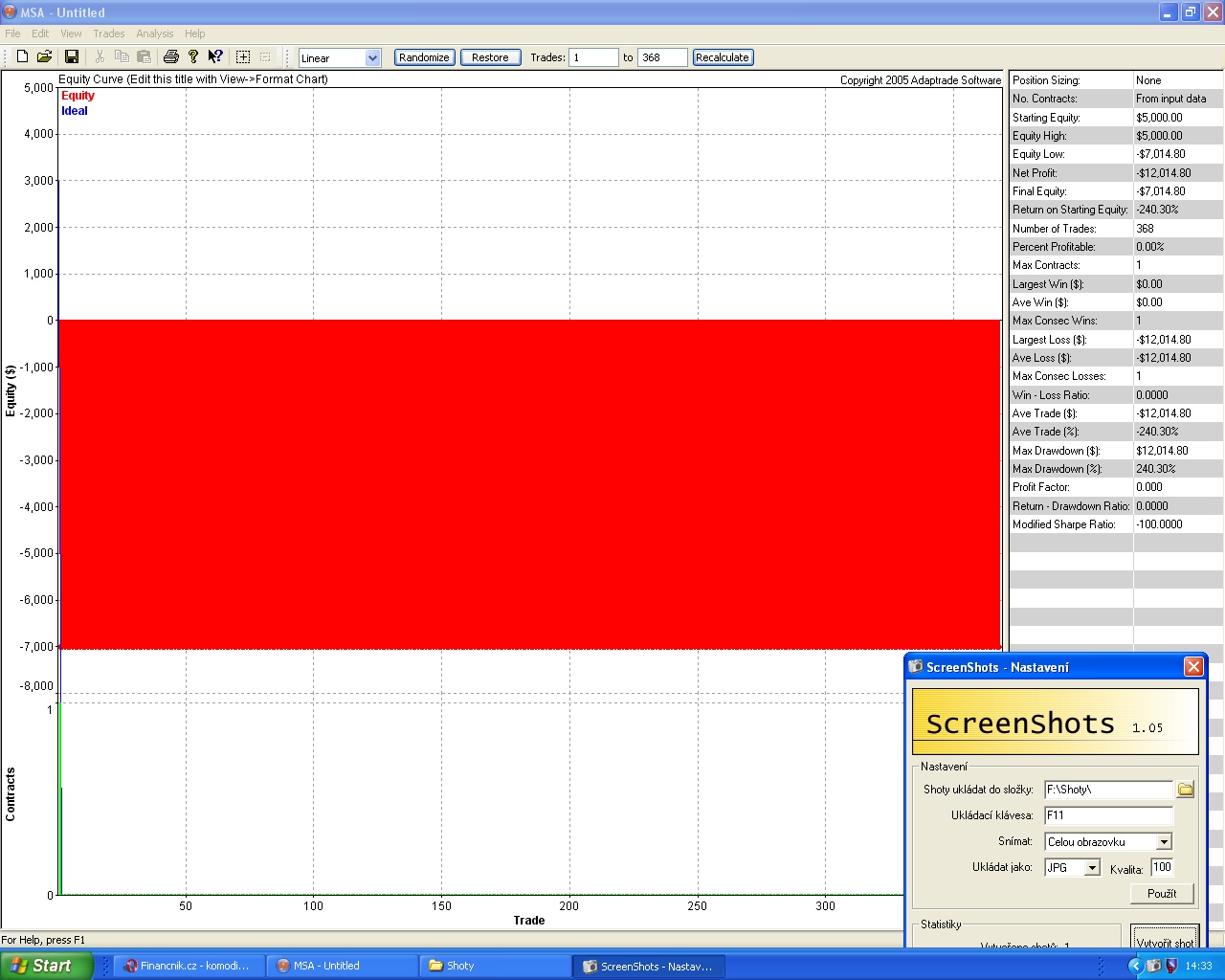Click the dotted-box plus toolbar icon
Screen dimensions: 1225x980
pos(243,57)
